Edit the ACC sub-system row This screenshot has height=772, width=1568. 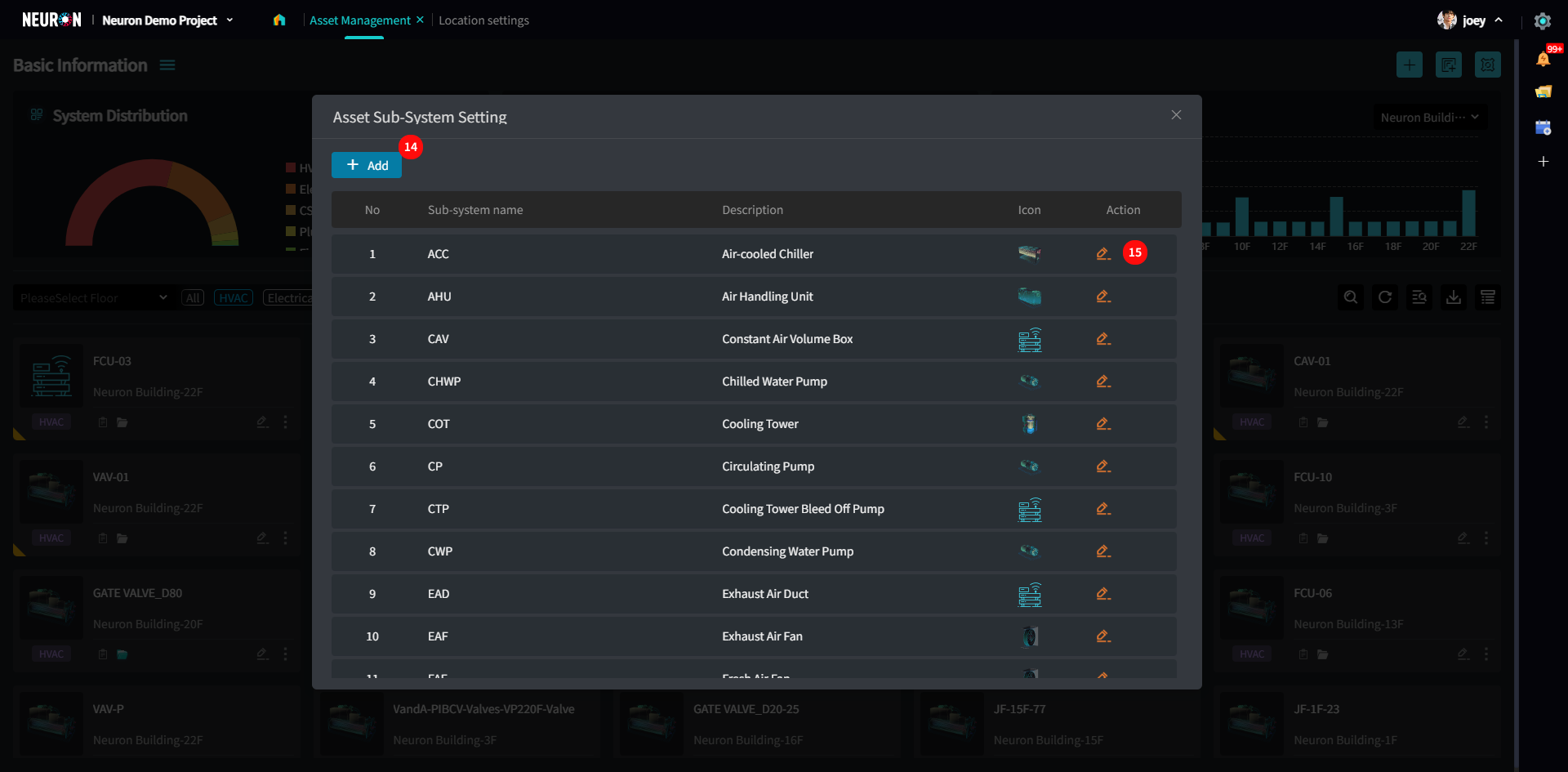tap(1103, 254)
